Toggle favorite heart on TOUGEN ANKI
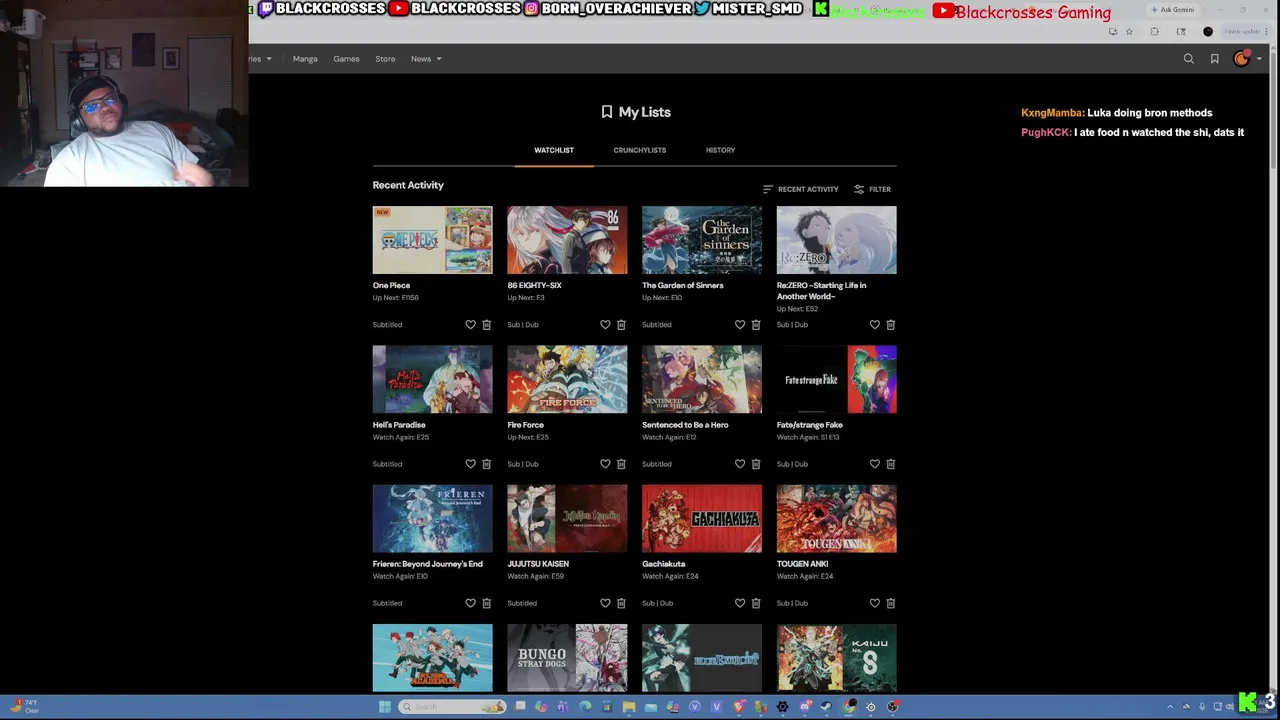 [875, 603]
